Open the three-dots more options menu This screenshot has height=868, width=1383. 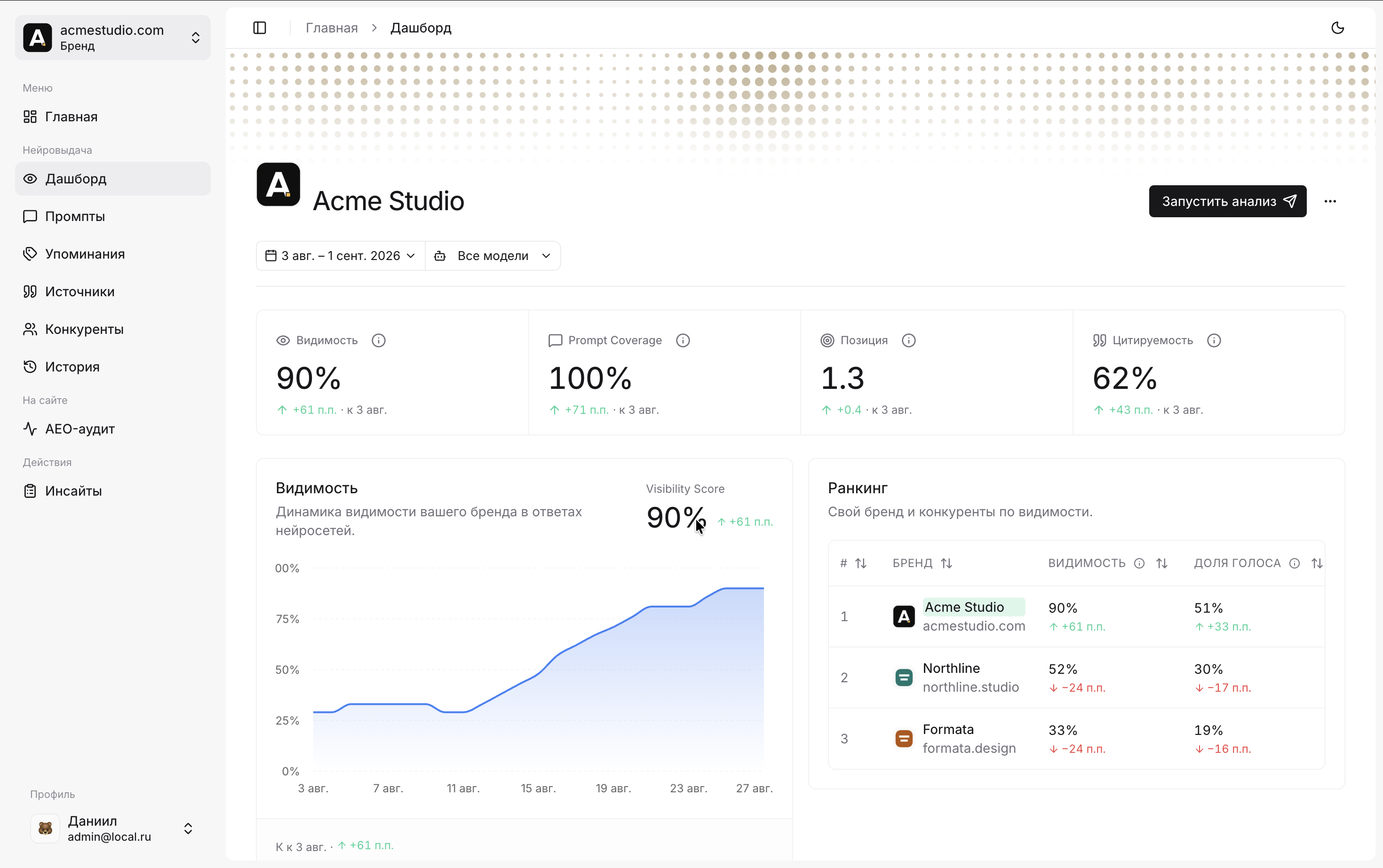(x=1330, y=202)
